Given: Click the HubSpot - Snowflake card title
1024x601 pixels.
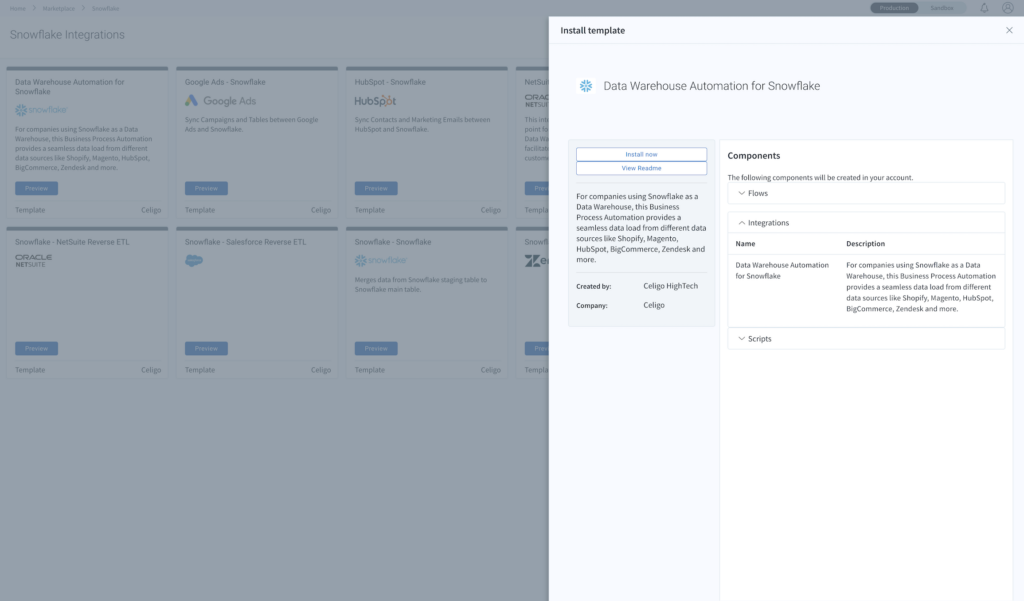Looking at the screenshot, I should click(390, 82).
